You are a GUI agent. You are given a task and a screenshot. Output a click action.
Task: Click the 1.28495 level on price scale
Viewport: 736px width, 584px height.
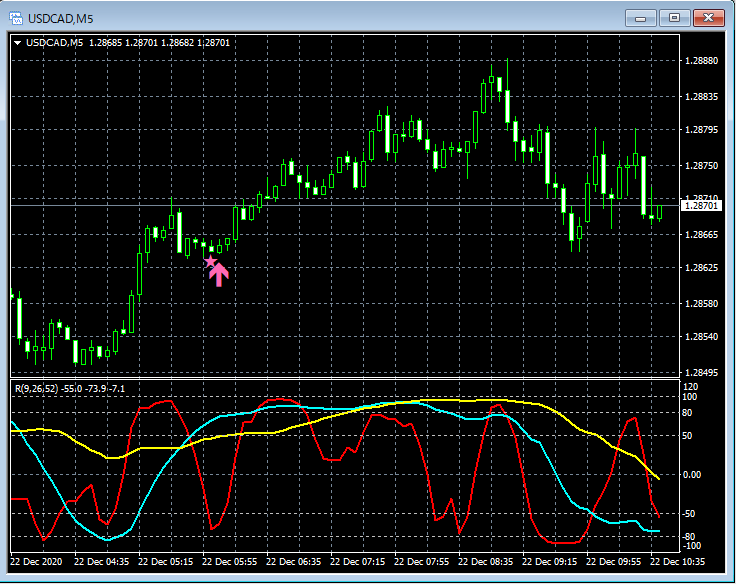700,372
